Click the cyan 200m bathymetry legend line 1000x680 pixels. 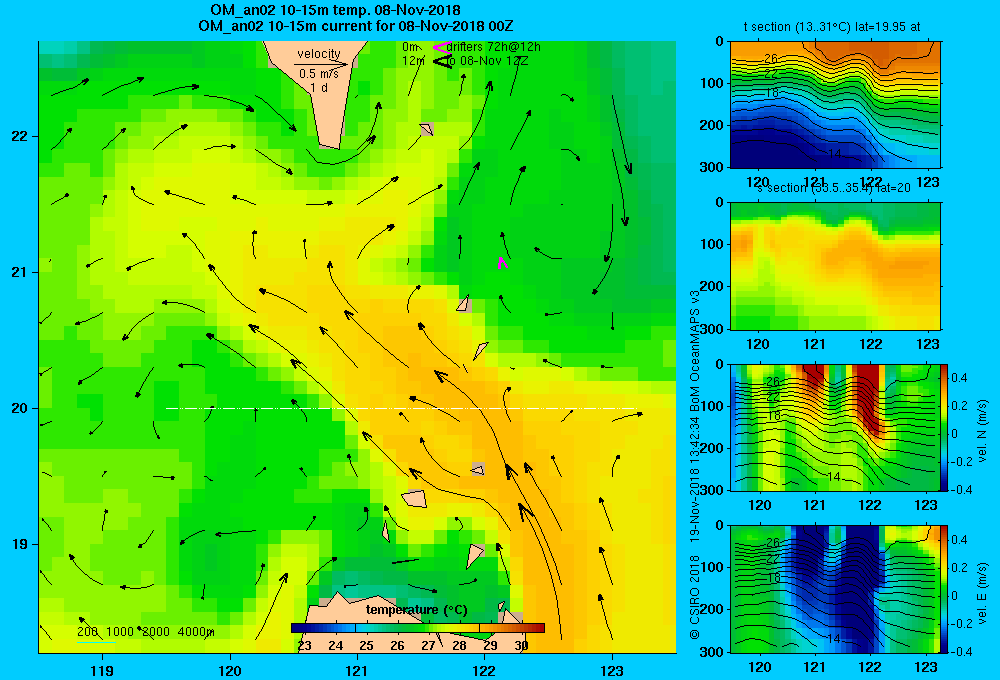(96, 642)
